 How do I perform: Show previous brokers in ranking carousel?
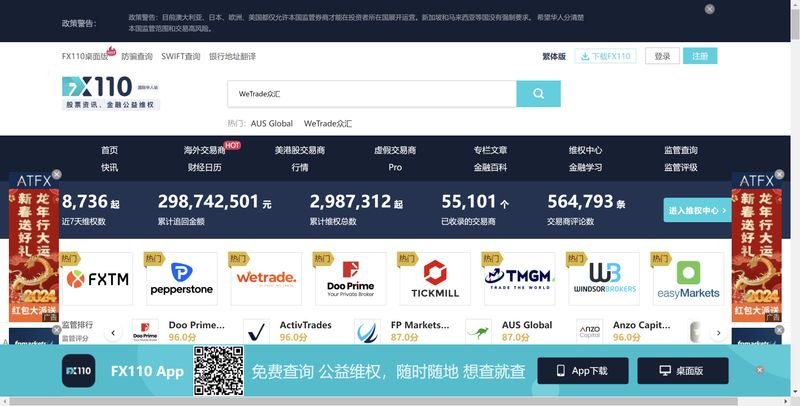point(113,333)
